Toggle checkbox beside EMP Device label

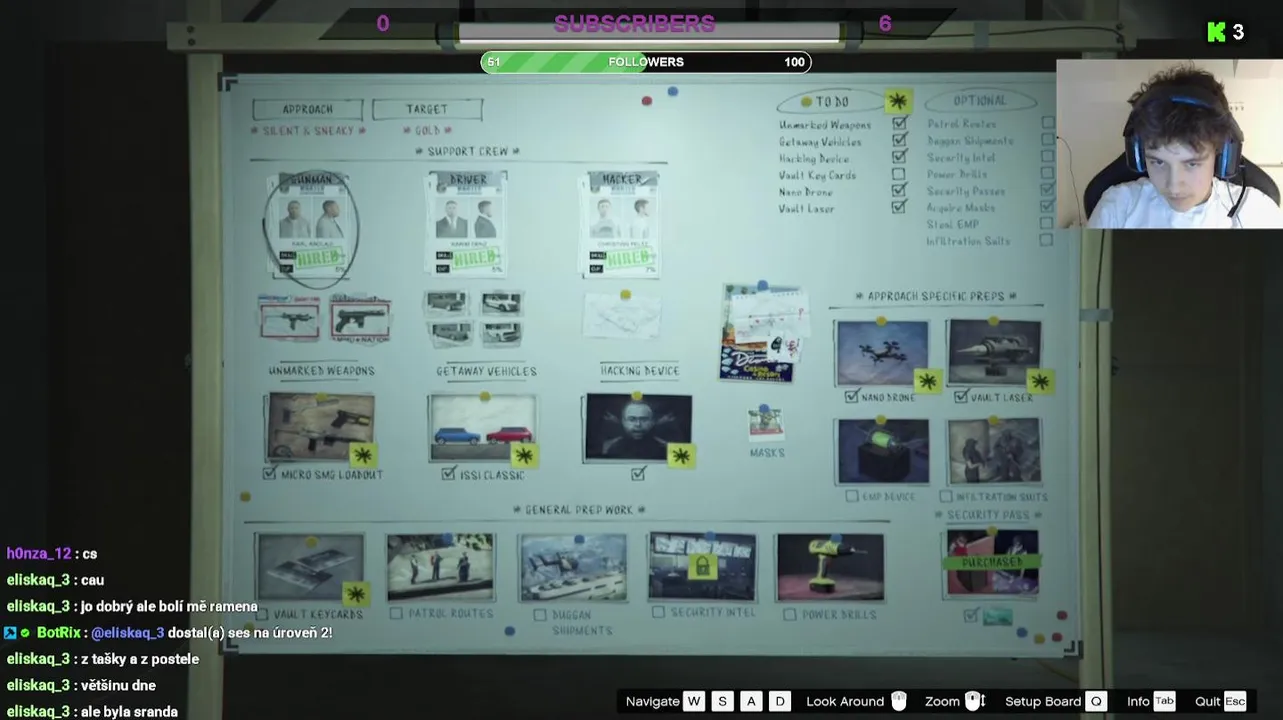pyautogui.click(x=851, y=496)
